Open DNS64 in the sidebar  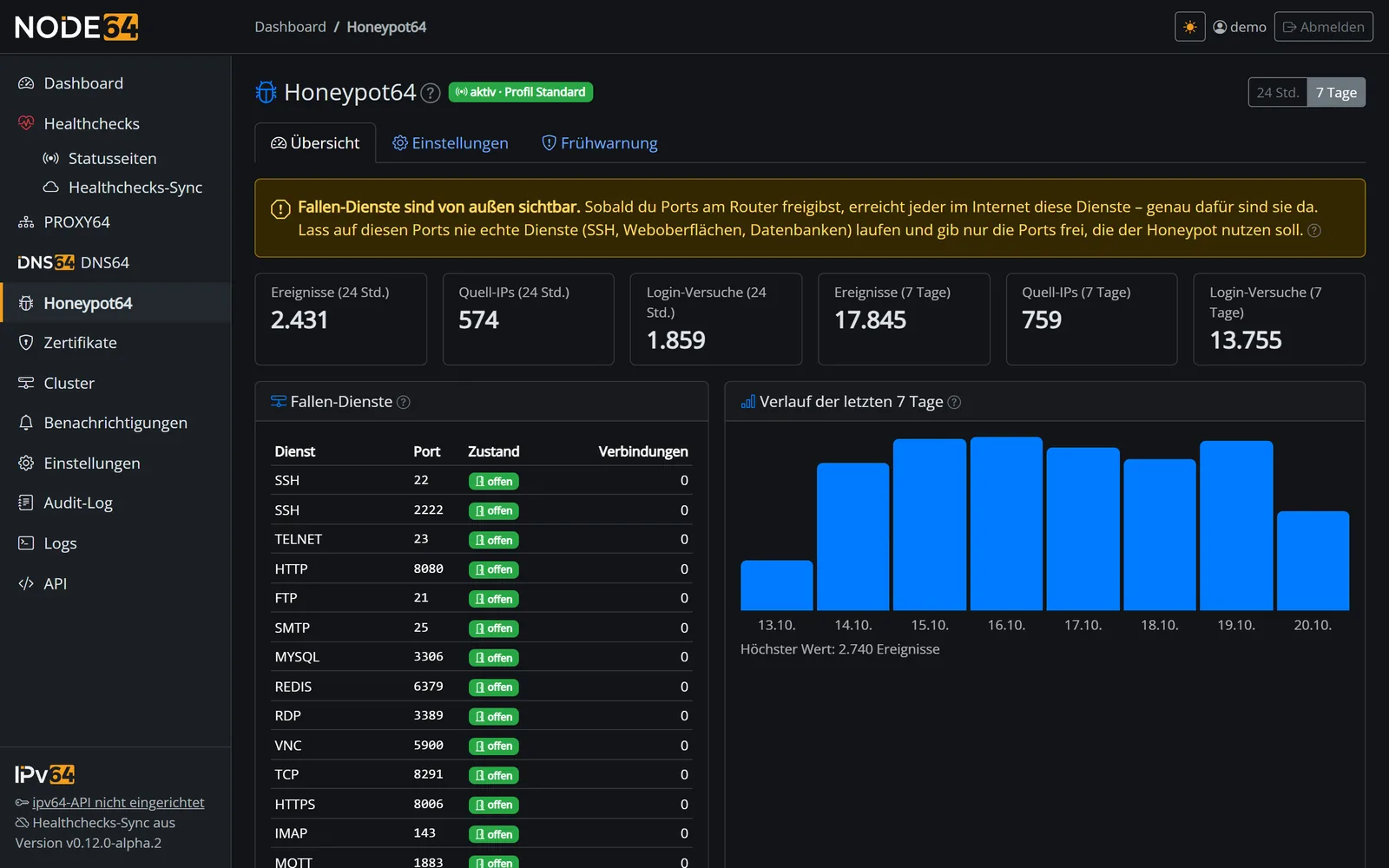pyautogui.click(x=115, y=262)
